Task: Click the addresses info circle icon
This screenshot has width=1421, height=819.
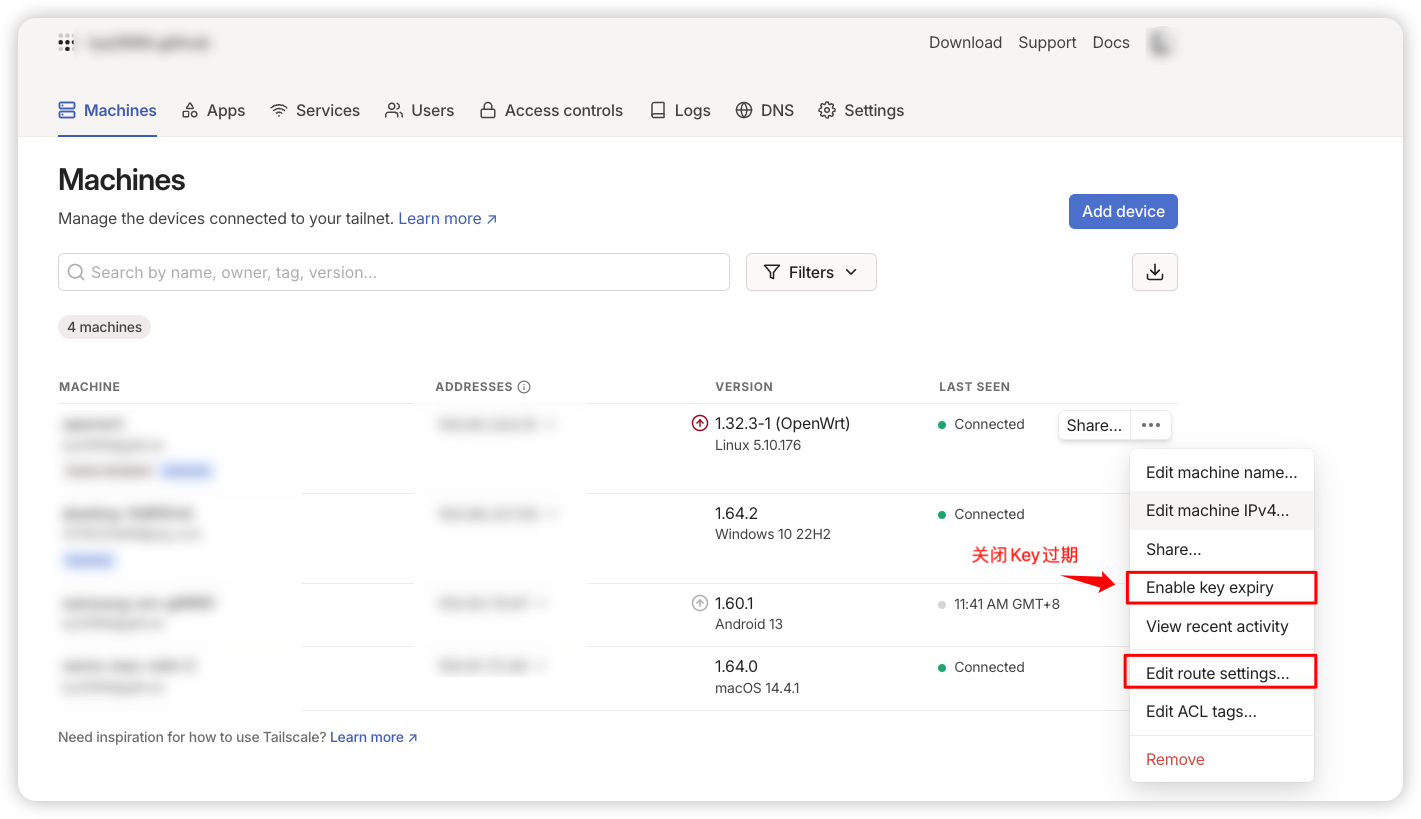Action: coord(524,387)
